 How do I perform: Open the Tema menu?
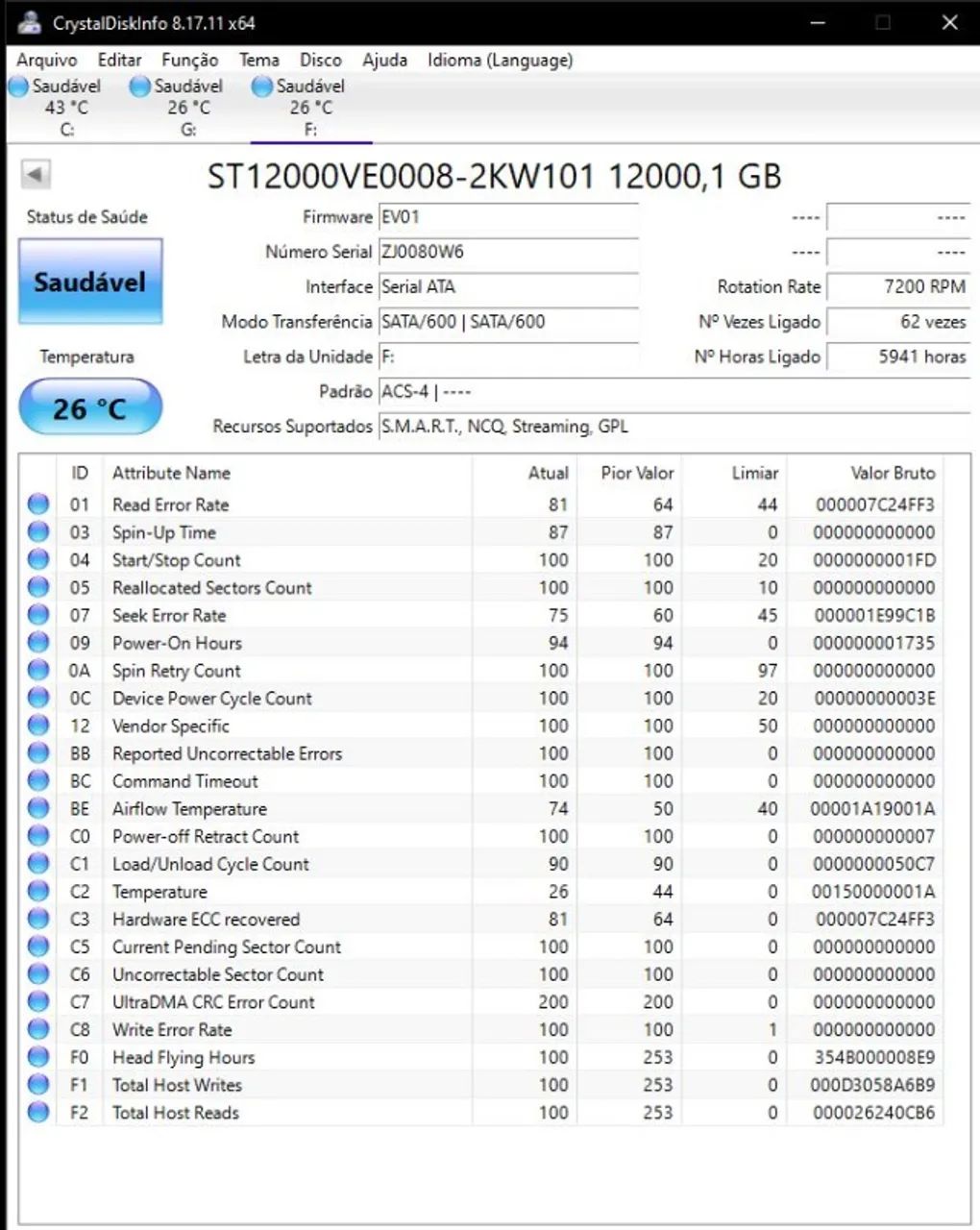[257, 60]
